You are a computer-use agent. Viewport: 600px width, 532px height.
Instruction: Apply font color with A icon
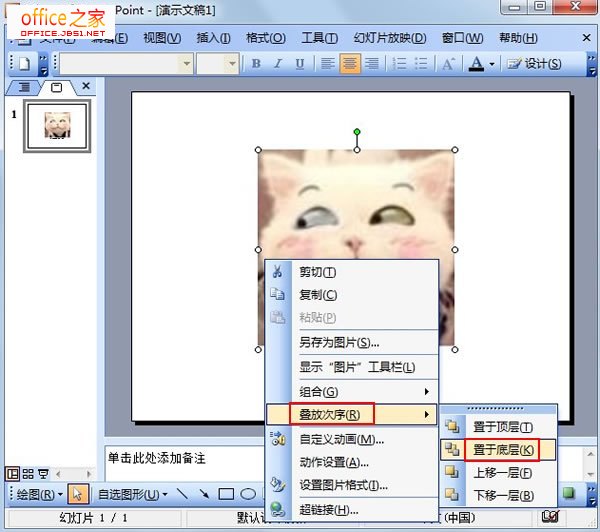(x=476, y=64)
